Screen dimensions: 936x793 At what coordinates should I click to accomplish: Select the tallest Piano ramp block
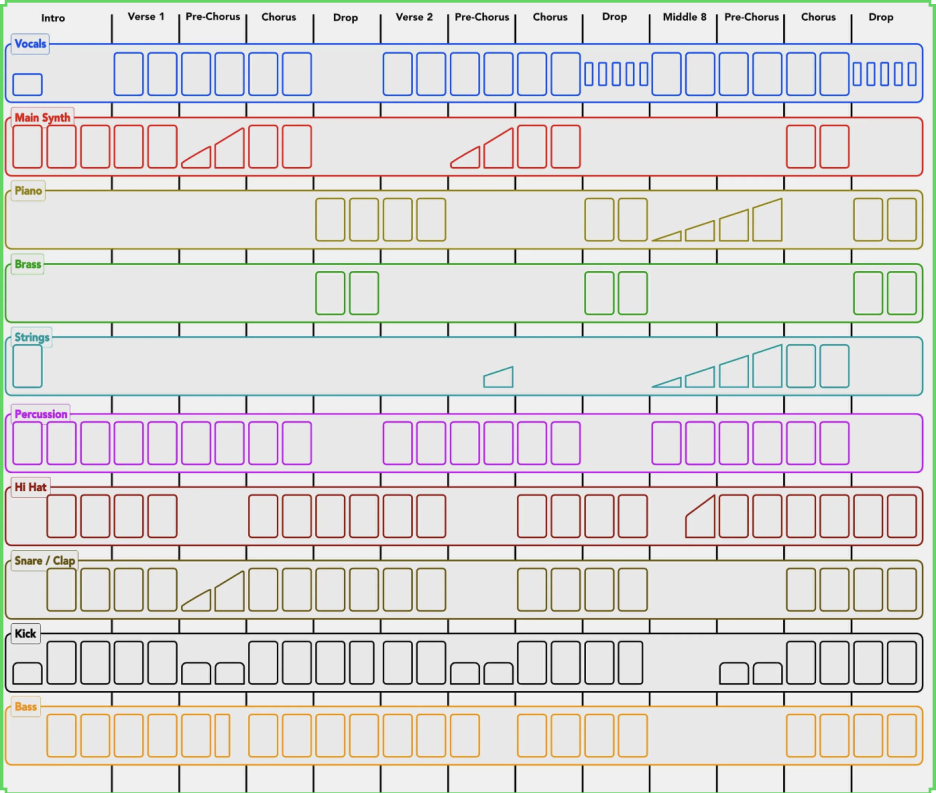point(768,220)
